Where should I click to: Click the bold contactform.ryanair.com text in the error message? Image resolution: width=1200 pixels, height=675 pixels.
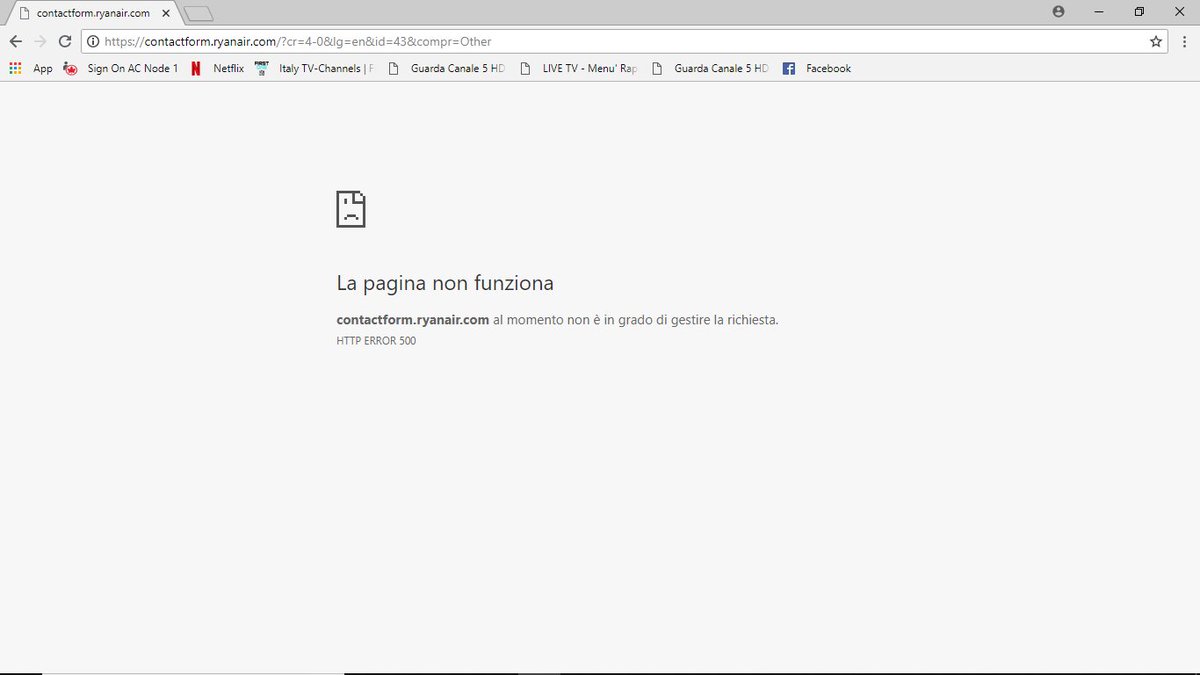point(413,320)
